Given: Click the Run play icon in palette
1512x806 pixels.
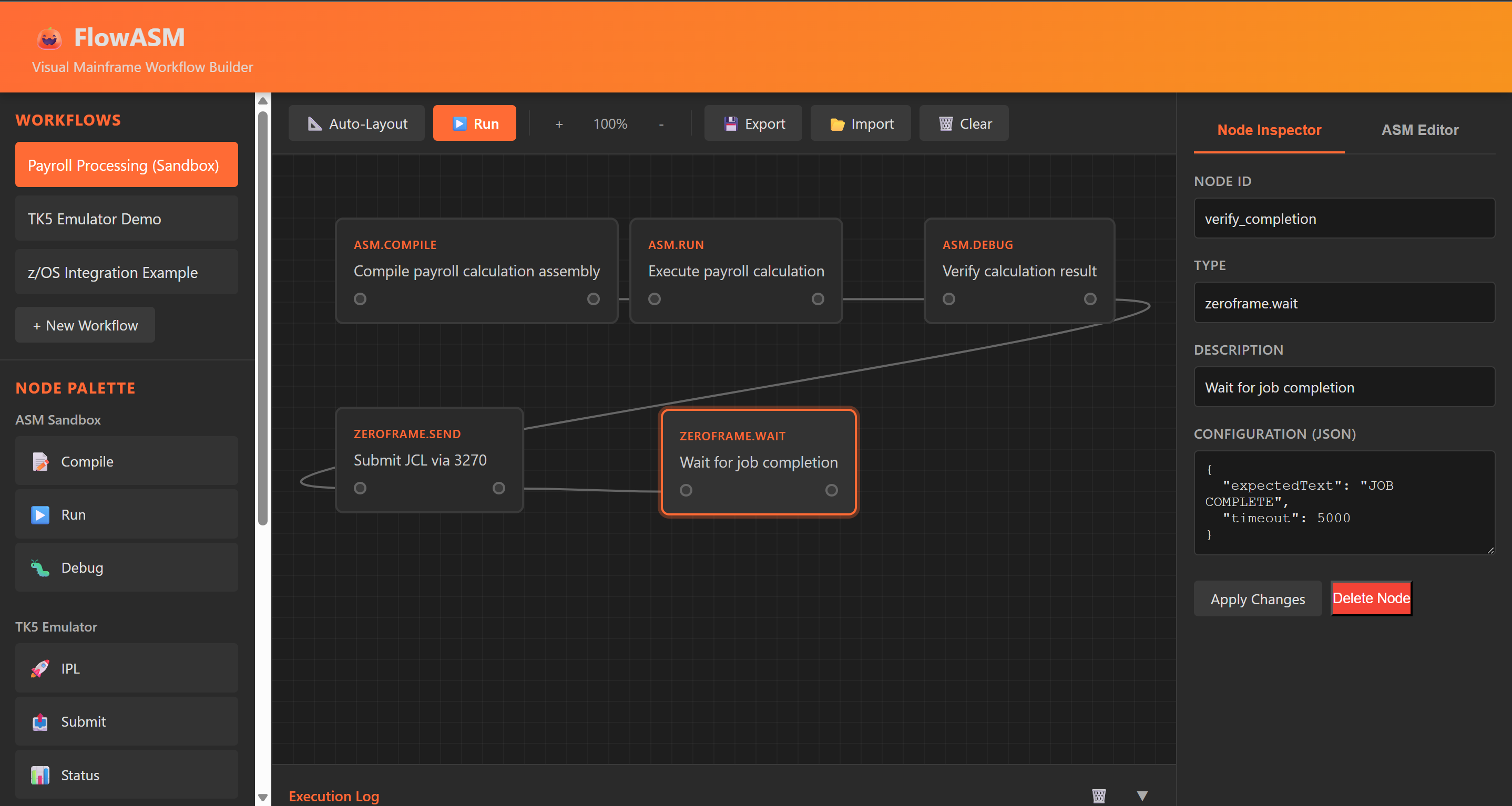Looking at the screenshot, I should (x=40, y=514).
